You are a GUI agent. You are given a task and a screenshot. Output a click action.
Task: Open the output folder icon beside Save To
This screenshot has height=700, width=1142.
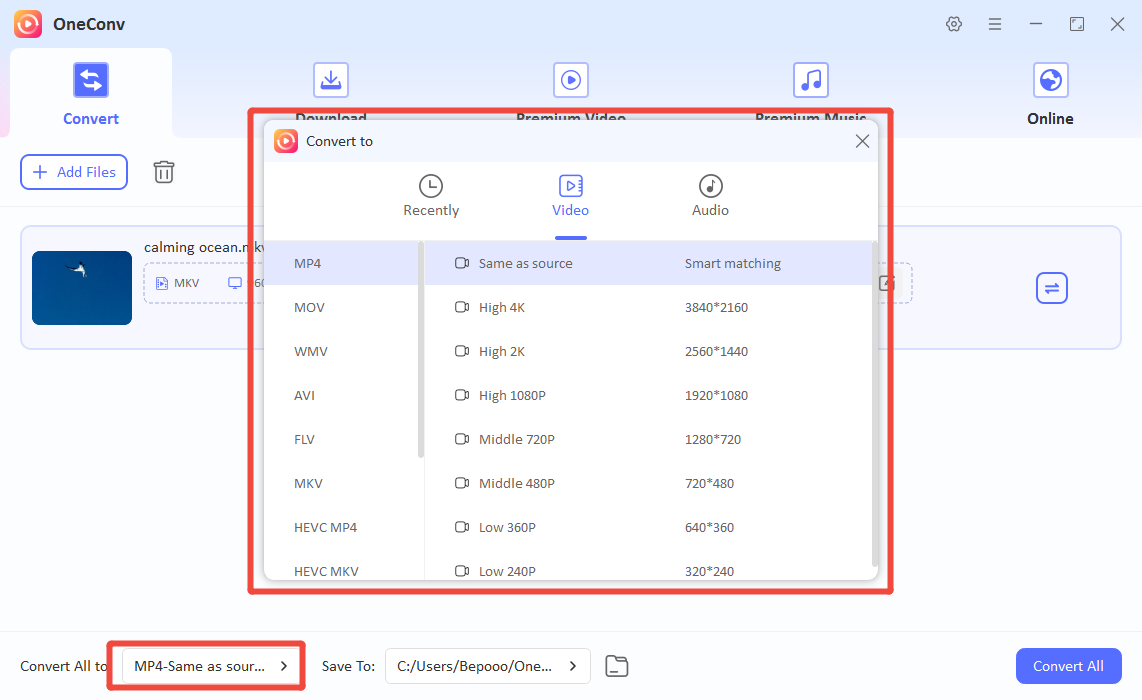point(616,665)
